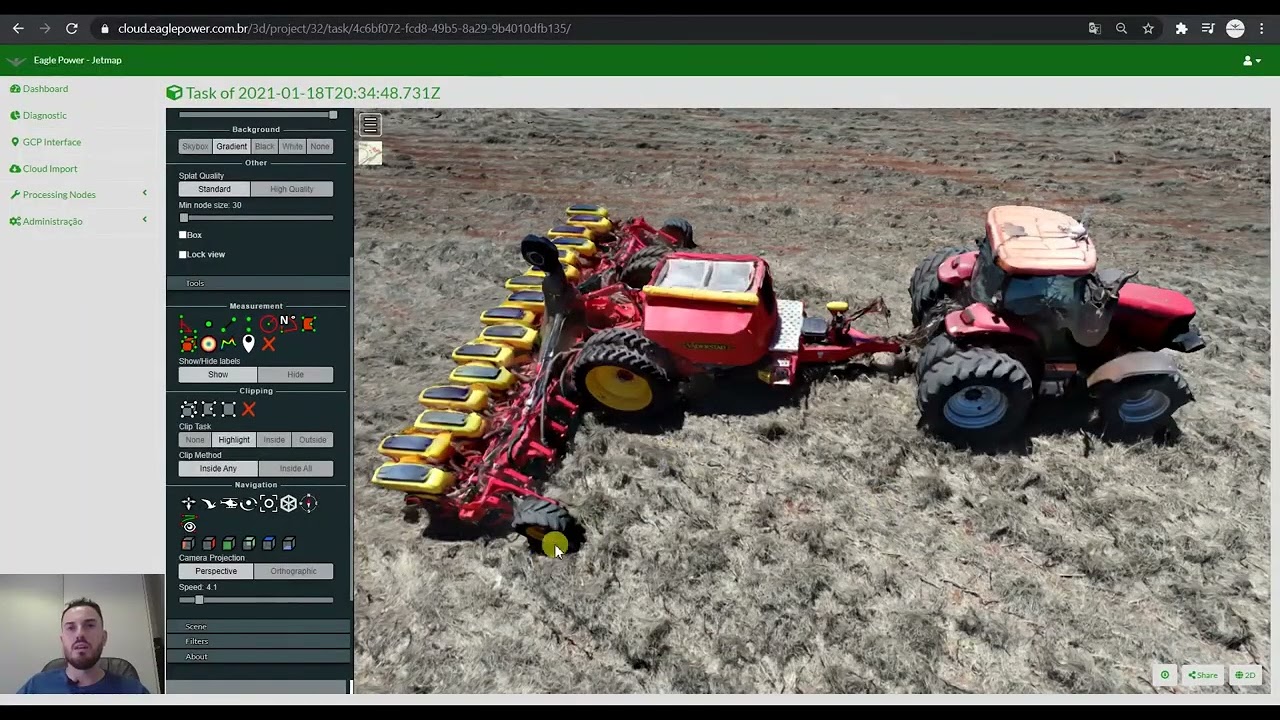The height and width of the screenshot is (720, 1280).
Task: Expand Processing Nodes submenu
Action: click(78, 195)
